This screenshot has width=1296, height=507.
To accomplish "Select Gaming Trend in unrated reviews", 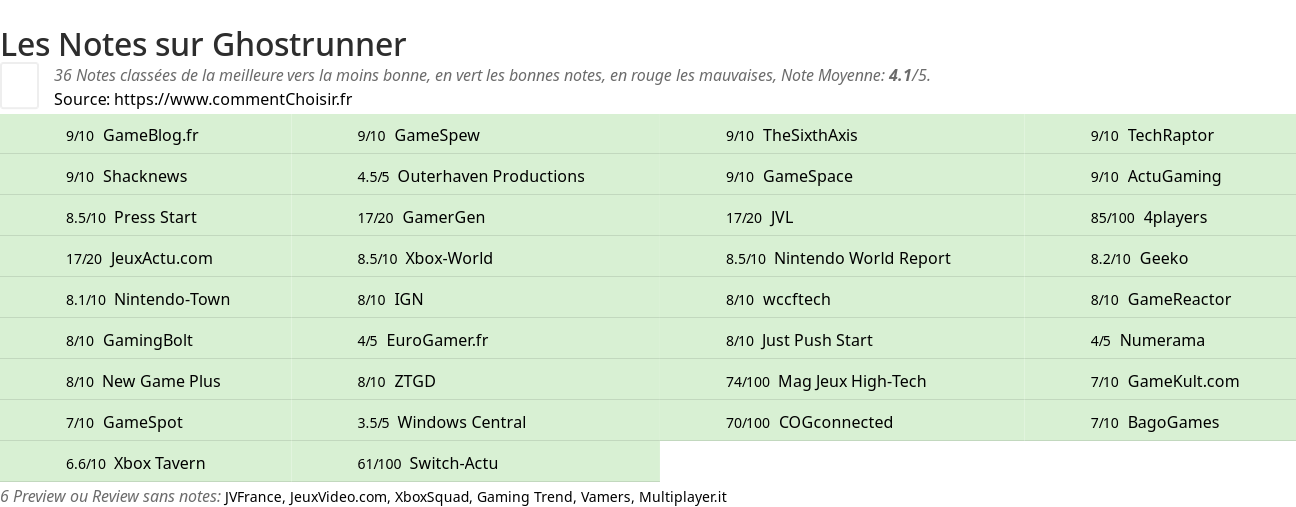I will tap(525, 496).
